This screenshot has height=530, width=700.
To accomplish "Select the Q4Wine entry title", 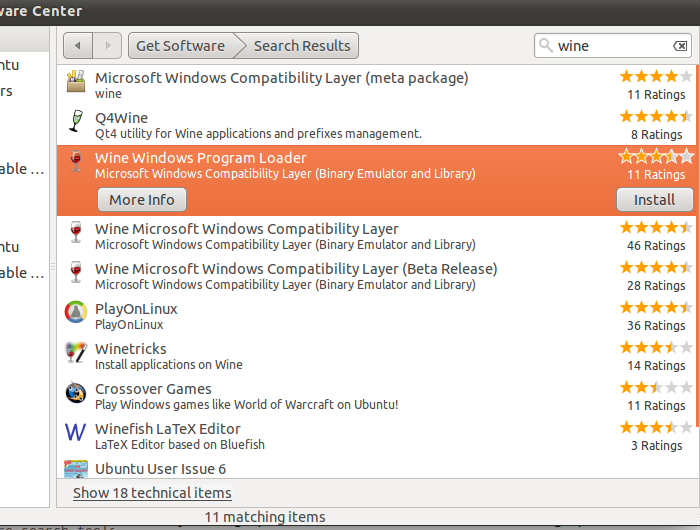I will [x=121, y=118].
